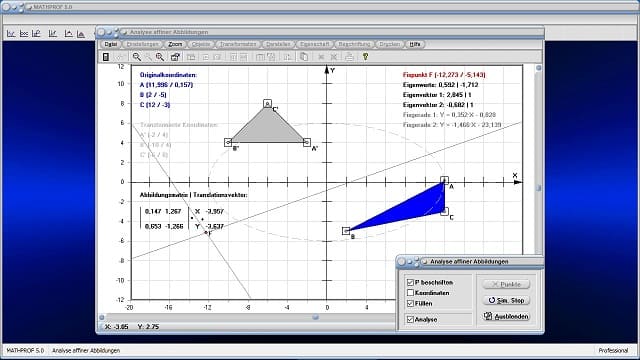The width and height of the screenshot is (640, 360).
Task: Click the 'Fixpunkt F' red text
Action: 444,75
